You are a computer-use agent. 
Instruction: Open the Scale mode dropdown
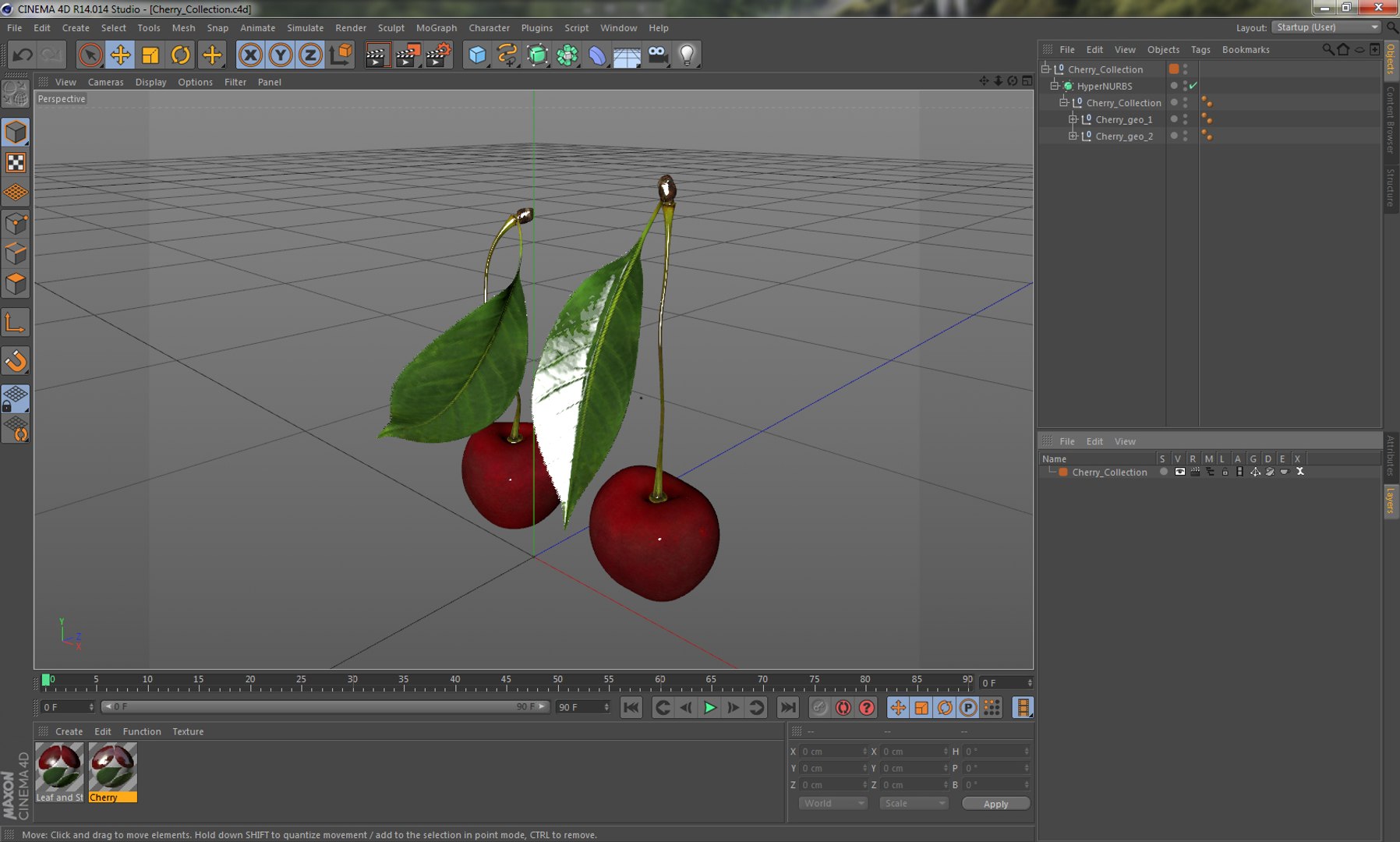pyautogui.click(x=914, y=803)
